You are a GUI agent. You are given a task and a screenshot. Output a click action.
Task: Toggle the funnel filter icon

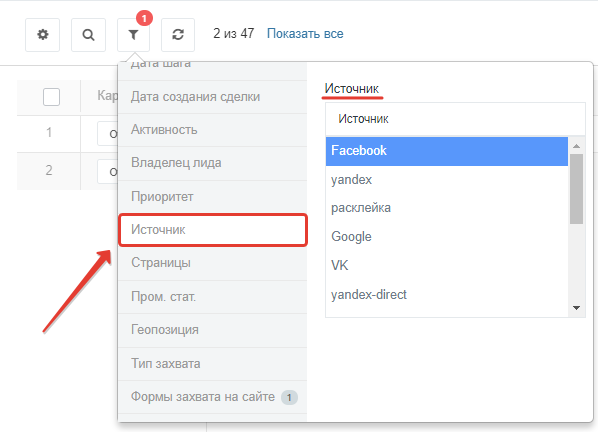coord(133,35)
